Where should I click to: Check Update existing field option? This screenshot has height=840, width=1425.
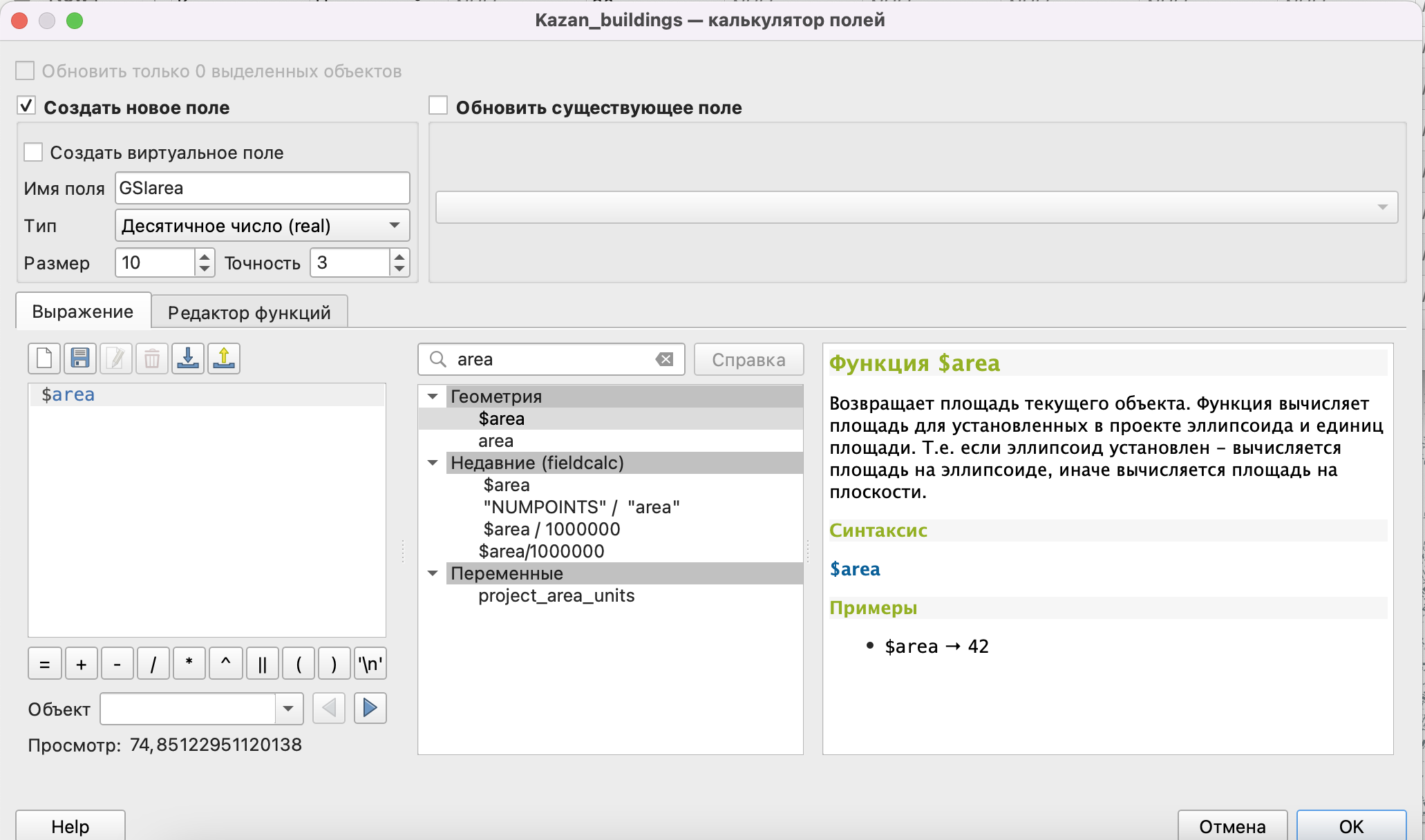point(438,106)
